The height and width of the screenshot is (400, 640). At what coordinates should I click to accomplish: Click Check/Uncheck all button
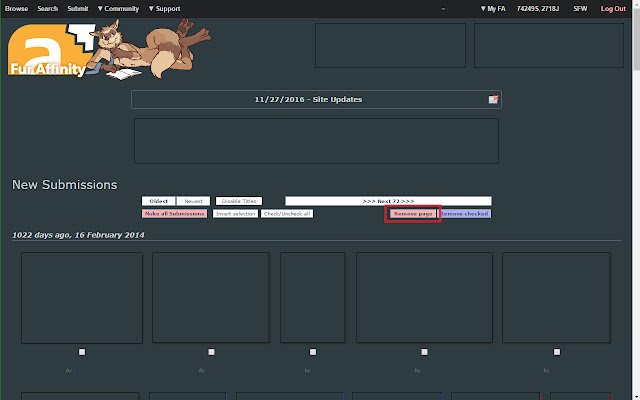tap(287, 214)
